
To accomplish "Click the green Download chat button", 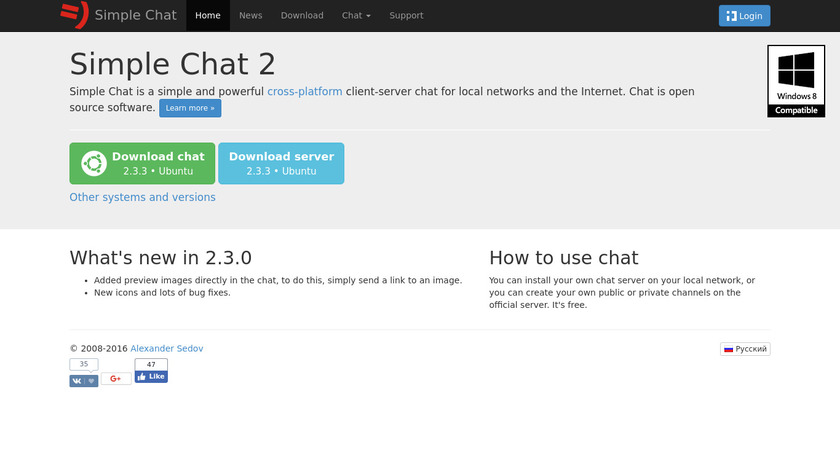I will coord(142,163).
